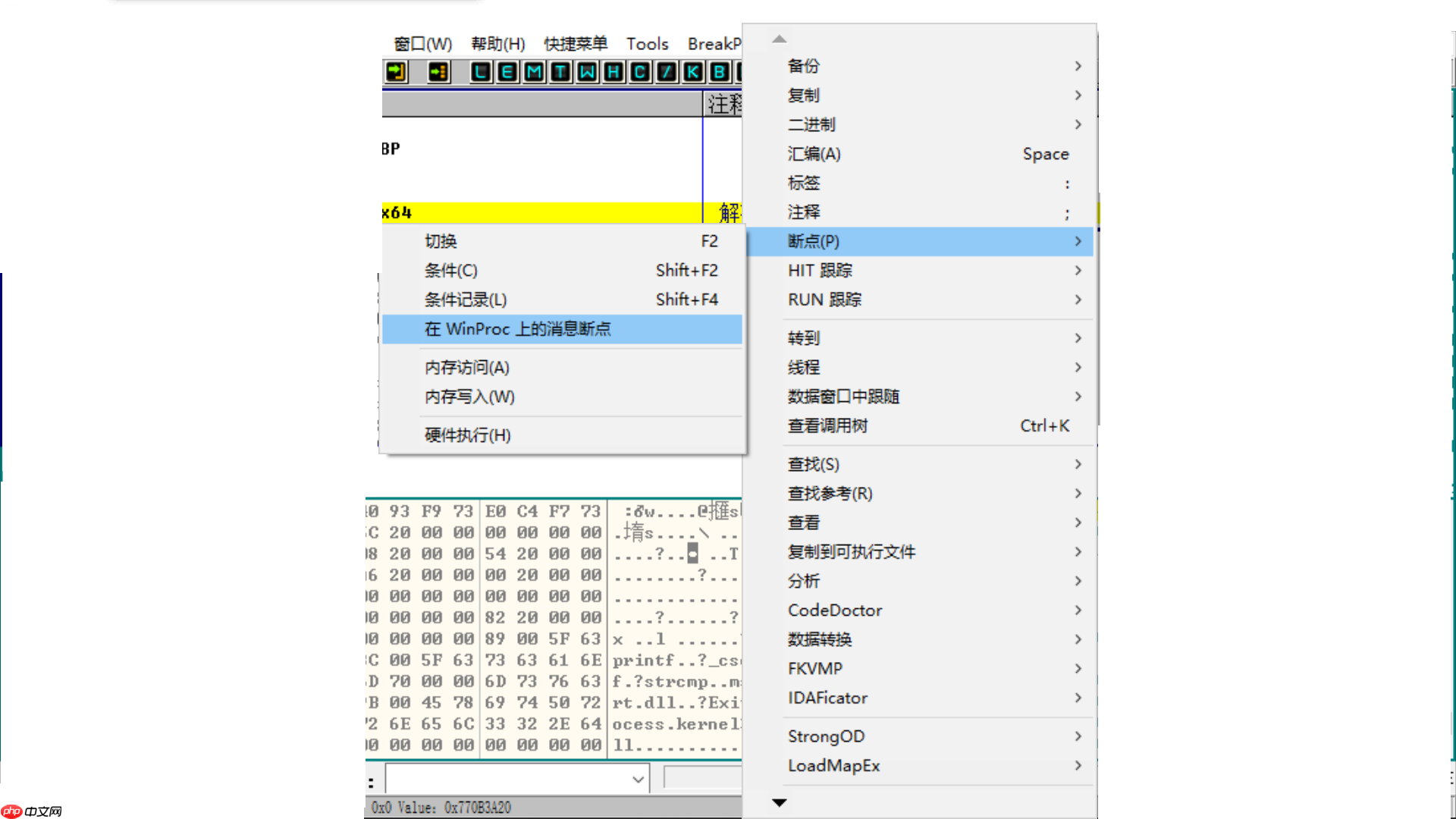Open the command bar dropdown
Screen dimensions: 1456x819
[x=637, y=778]
